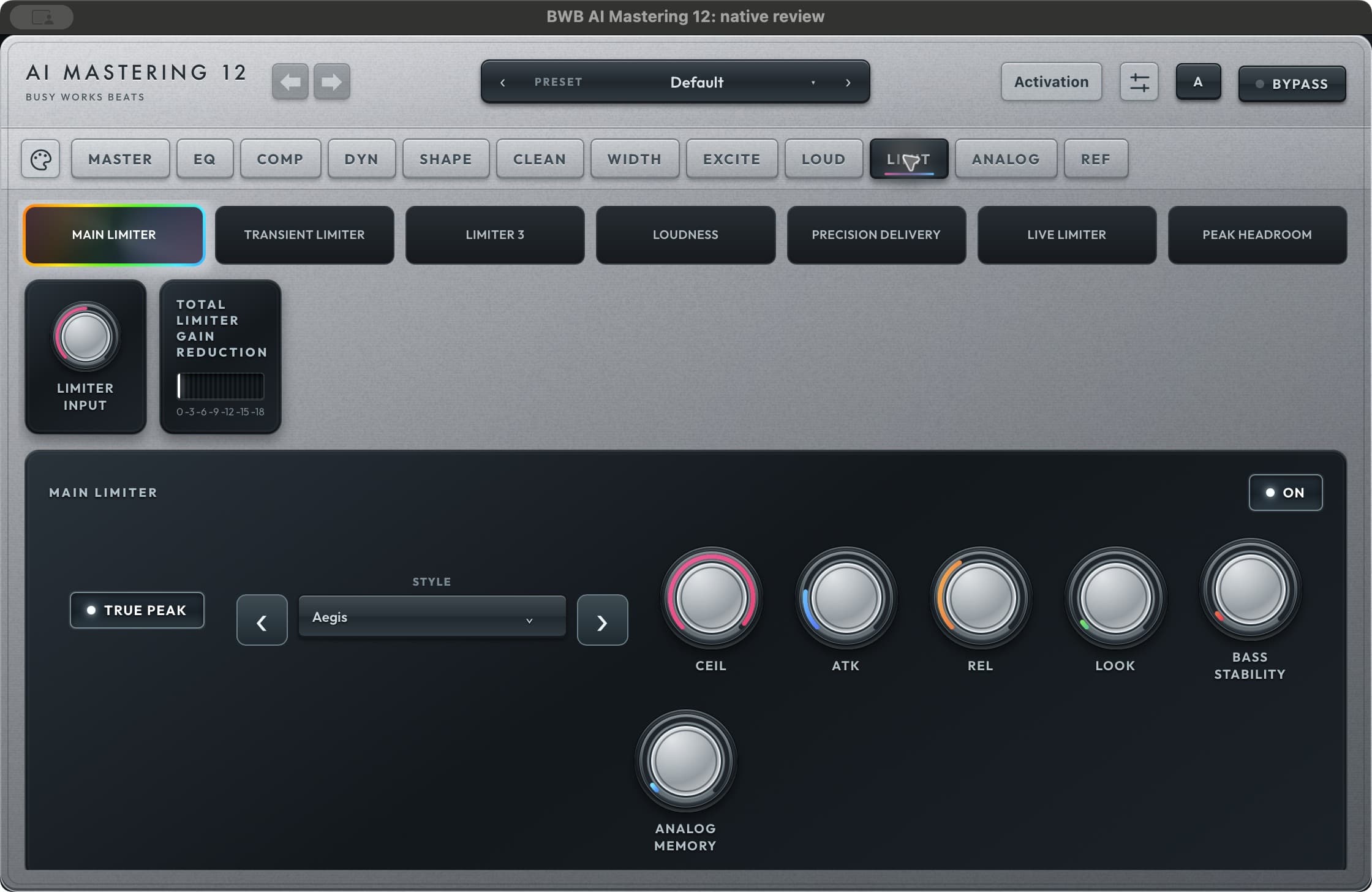Open the COMP tab
Screen dimensions: 1372x892
click(281, 159)
